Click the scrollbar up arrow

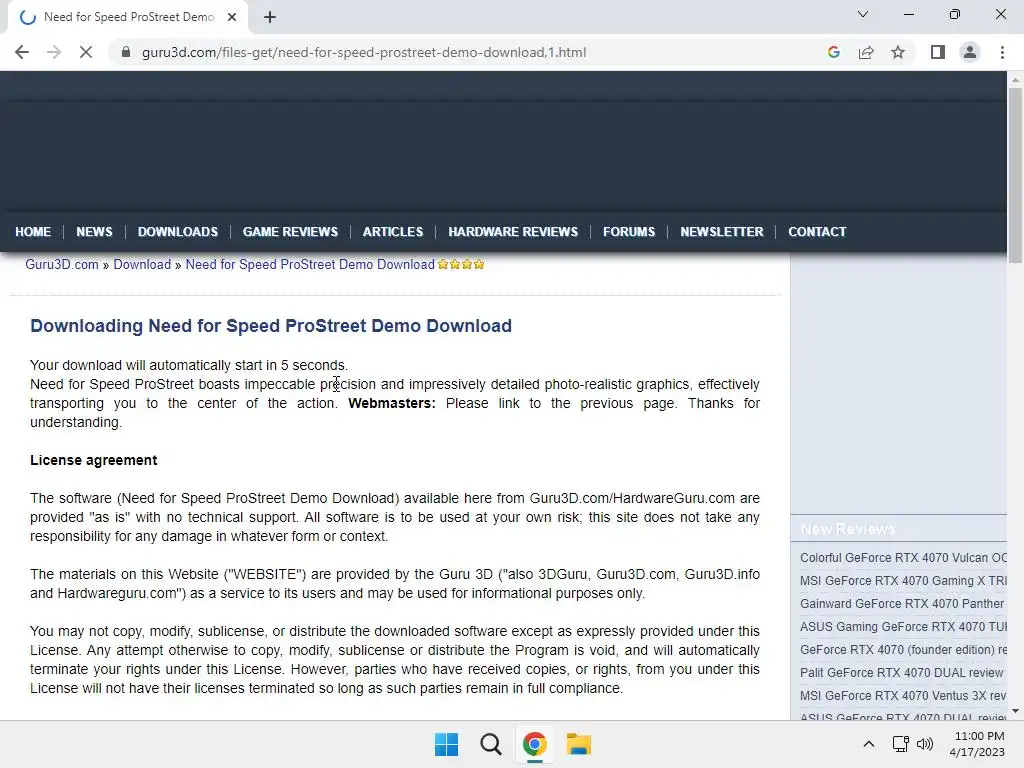click(1015, 80)
